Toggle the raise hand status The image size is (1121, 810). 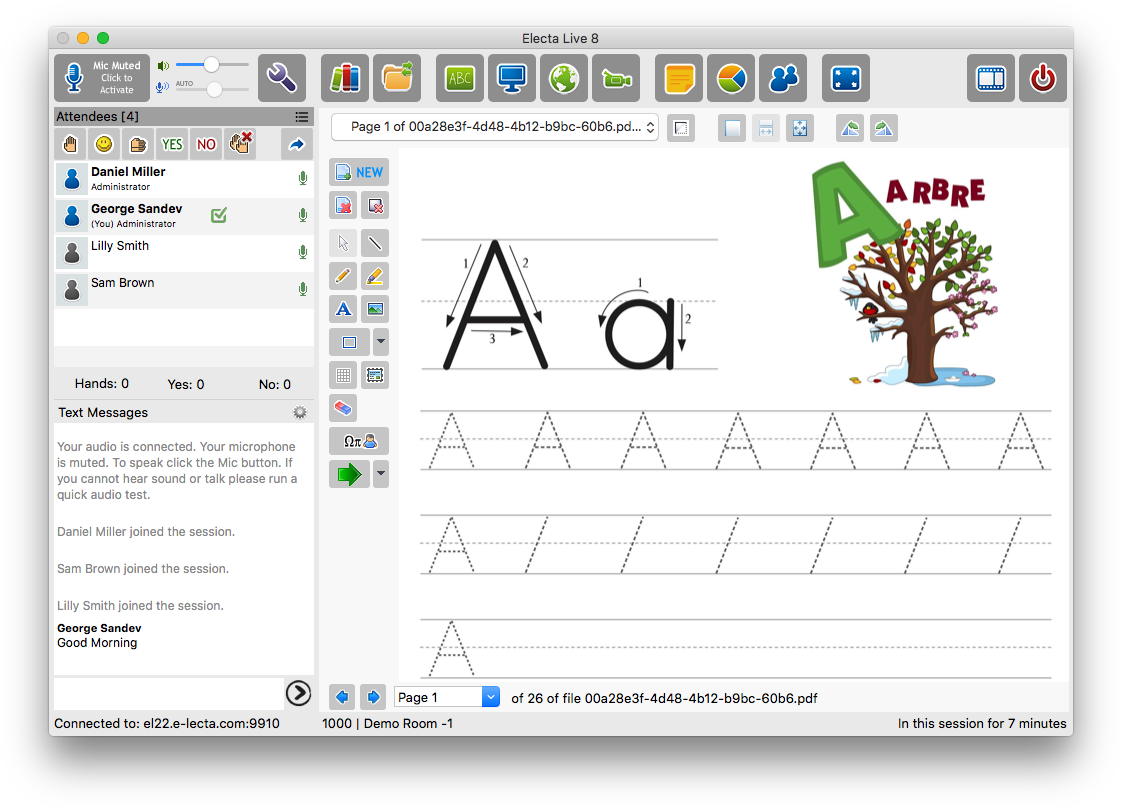(x=70, y=144)
